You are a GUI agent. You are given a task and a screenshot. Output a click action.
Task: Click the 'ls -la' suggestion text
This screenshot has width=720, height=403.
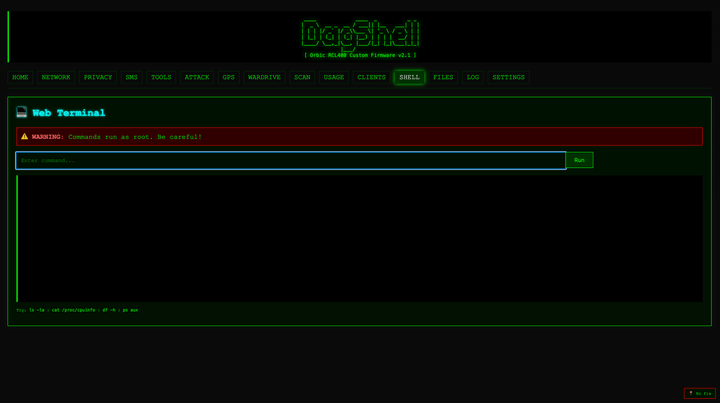(37, 310)
